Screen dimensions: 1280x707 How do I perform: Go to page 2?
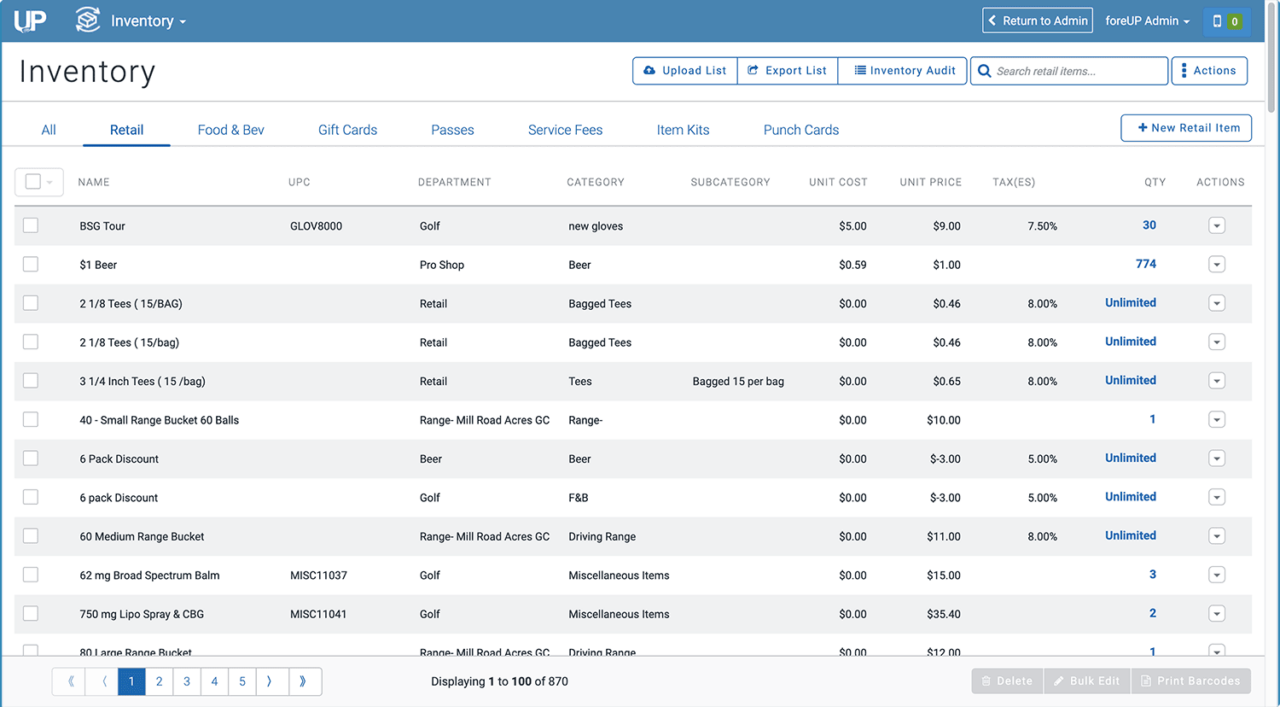[159, 682]
